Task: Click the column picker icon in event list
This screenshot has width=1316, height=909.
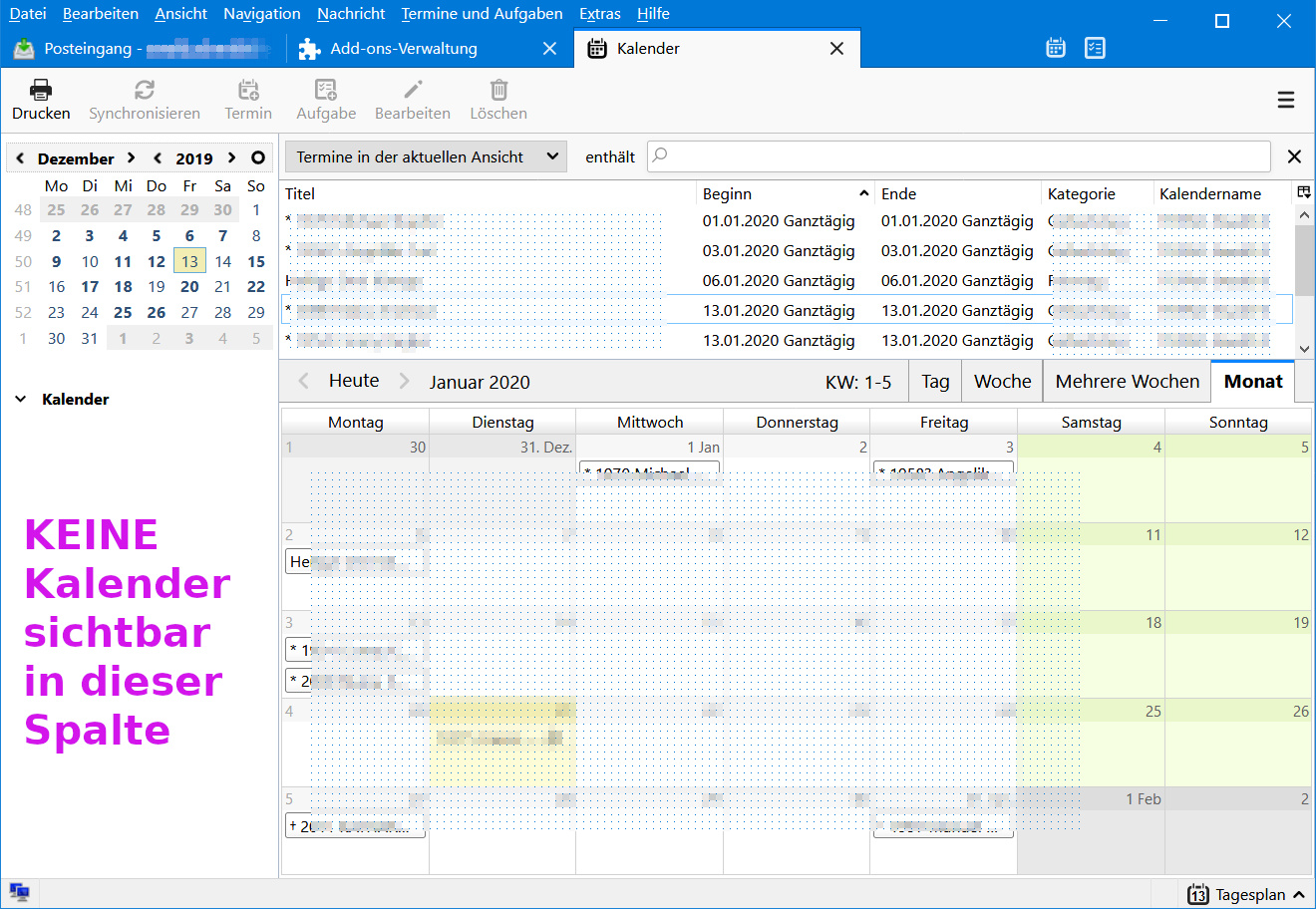Action: [1303, 192]
